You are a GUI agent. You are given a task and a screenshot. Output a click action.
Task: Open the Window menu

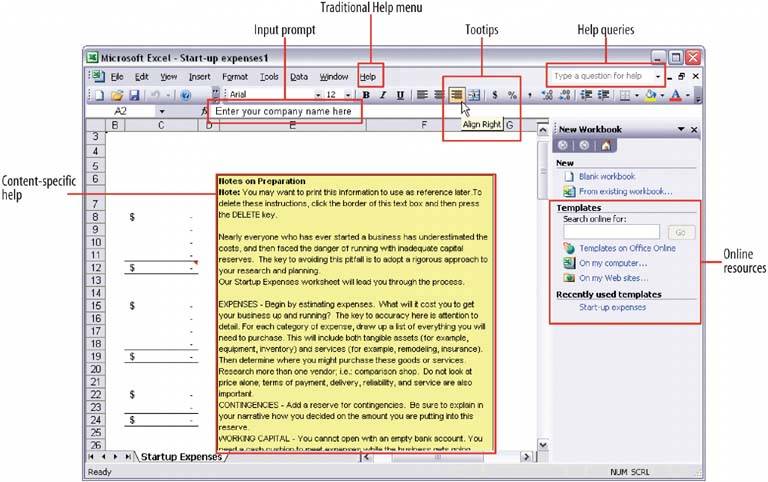click(x=334, y=77)
